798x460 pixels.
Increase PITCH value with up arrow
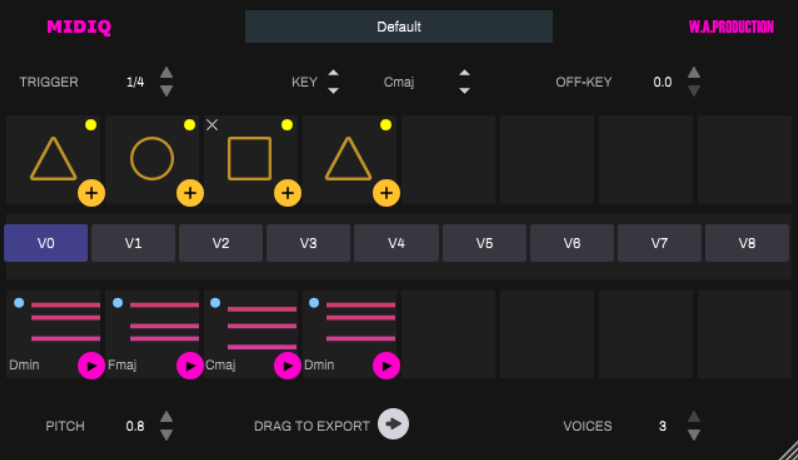(x=166, y=417)
